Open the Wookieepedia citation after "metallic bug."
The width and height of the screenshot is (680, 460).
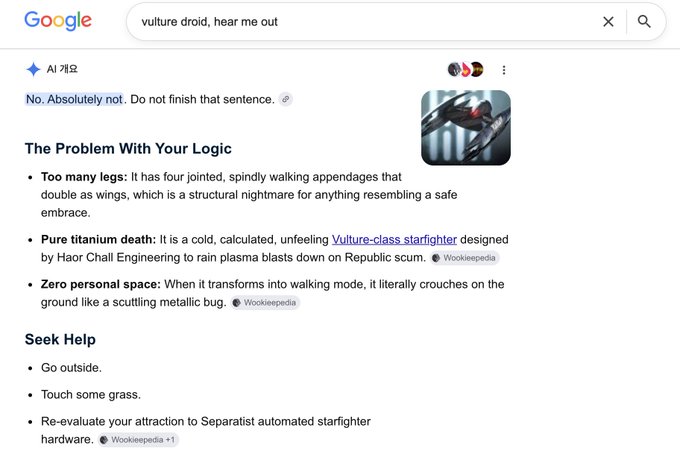265,303
